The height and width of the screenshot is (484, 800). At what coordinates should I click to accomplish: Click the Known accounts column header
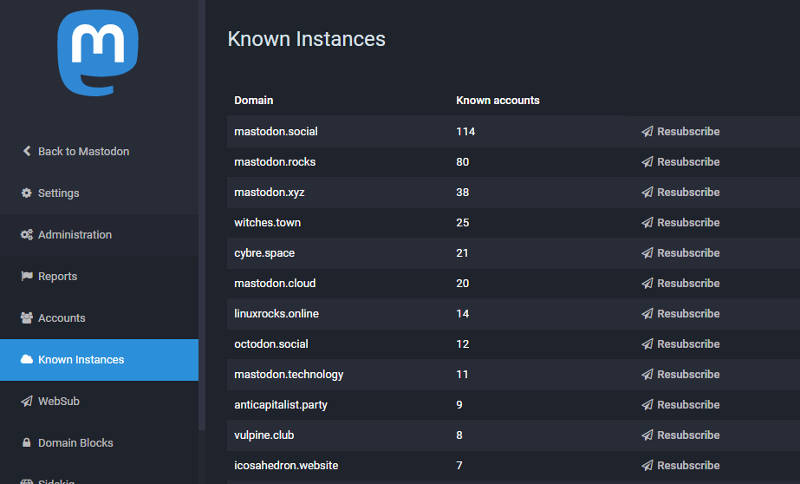coord(497,100)
